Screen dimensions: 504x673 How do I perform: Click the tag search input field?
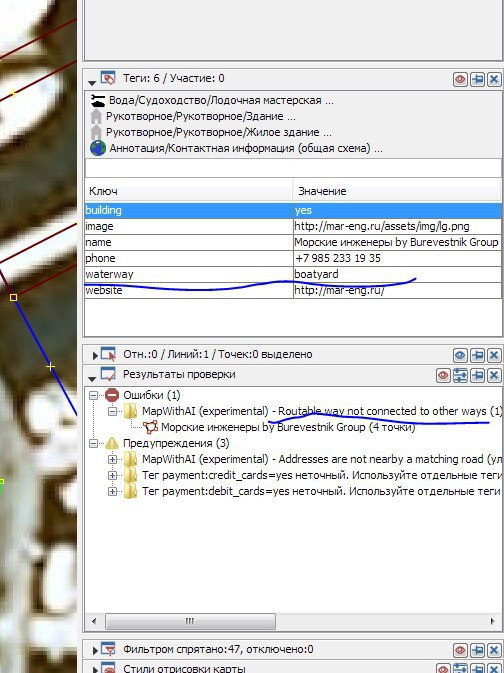293,169
